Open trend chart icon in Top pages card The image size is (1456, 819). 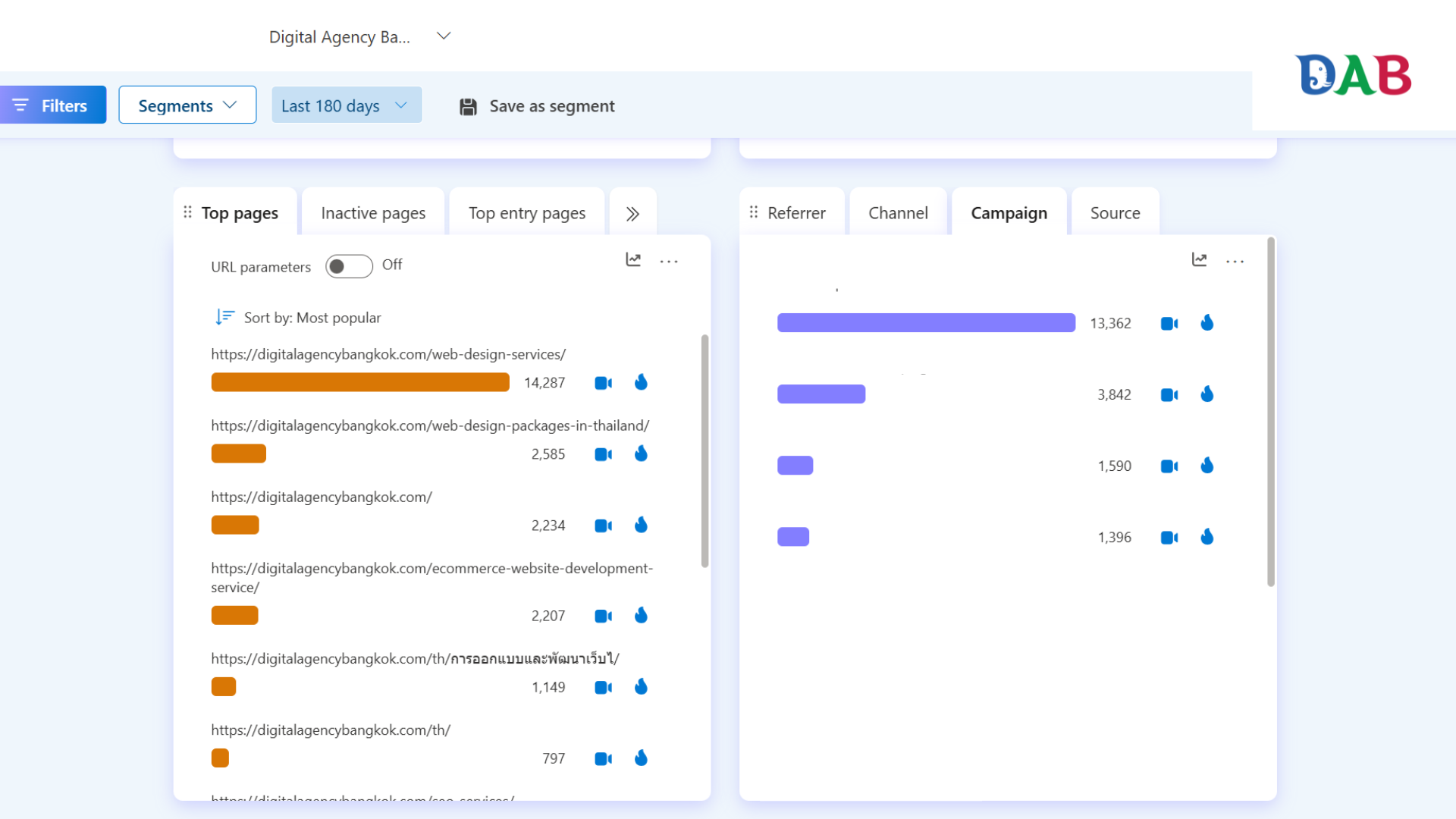click(x=633, y=260)
